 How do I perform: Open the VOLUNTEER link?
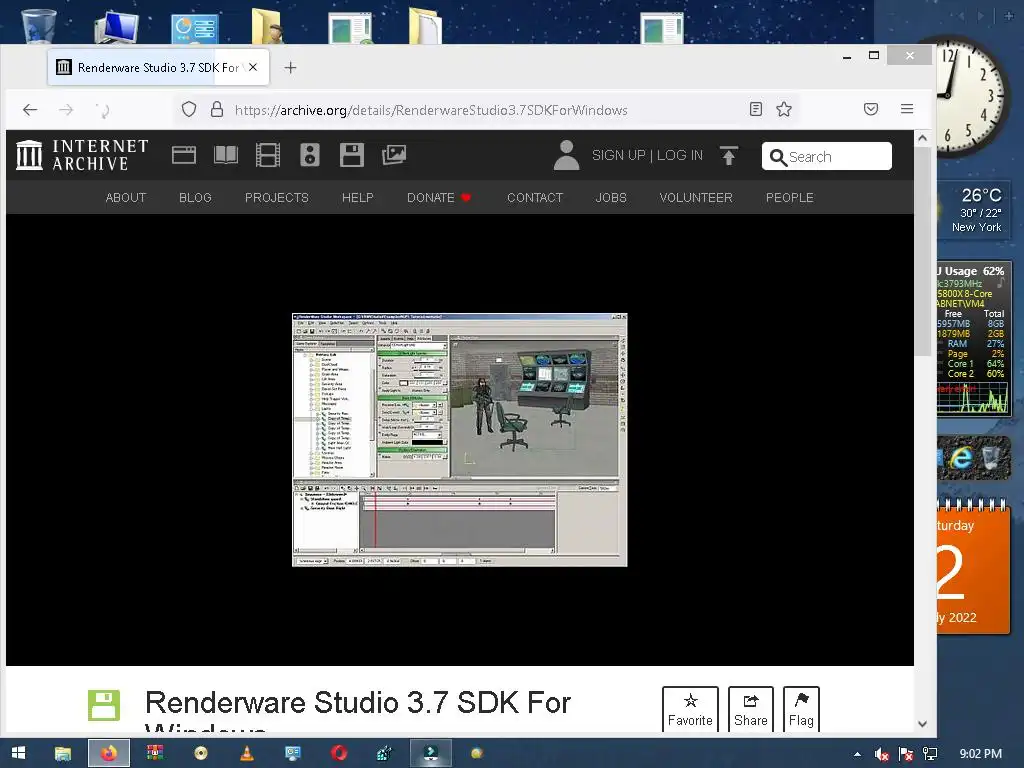696,197
